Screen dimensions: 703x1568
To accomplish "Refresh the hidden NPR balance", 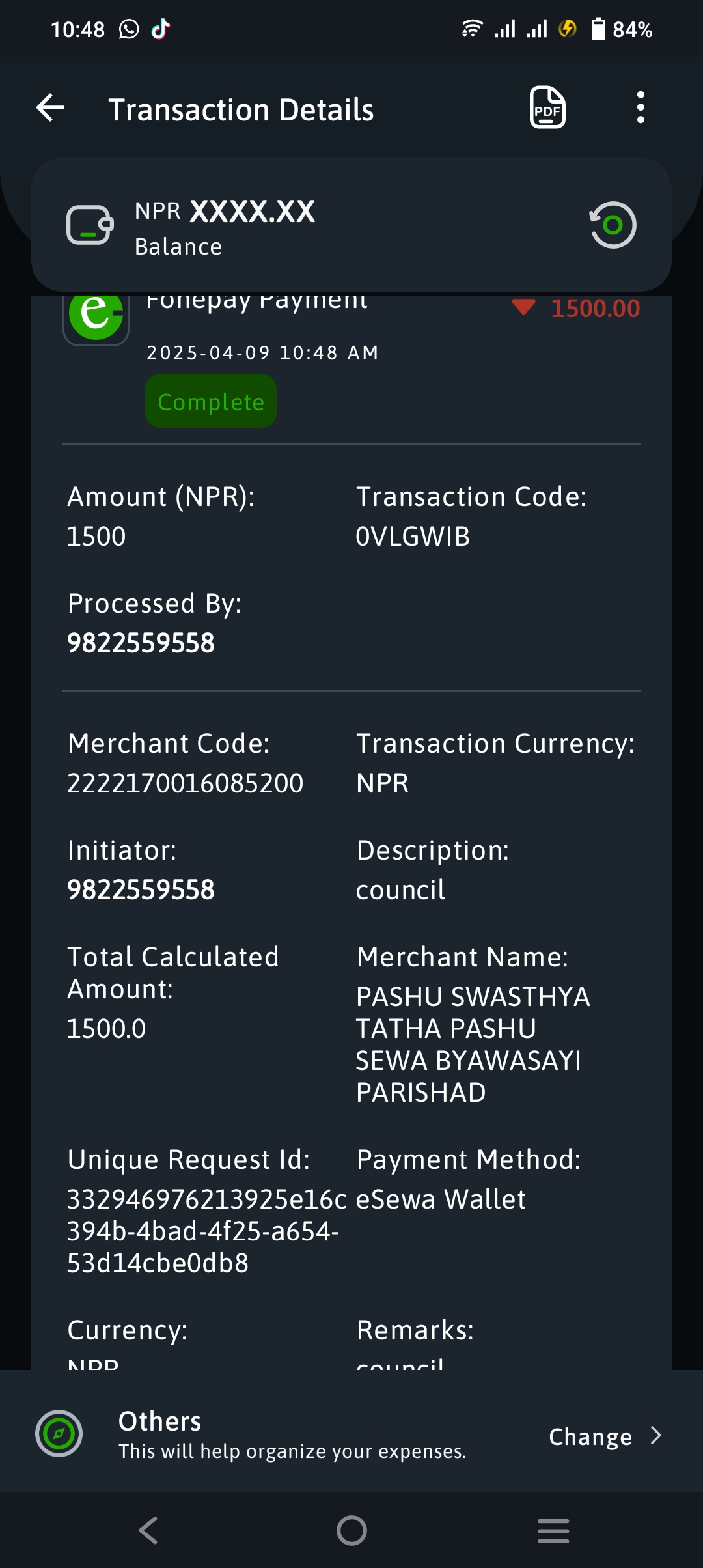I will click(x=613, y=225).
